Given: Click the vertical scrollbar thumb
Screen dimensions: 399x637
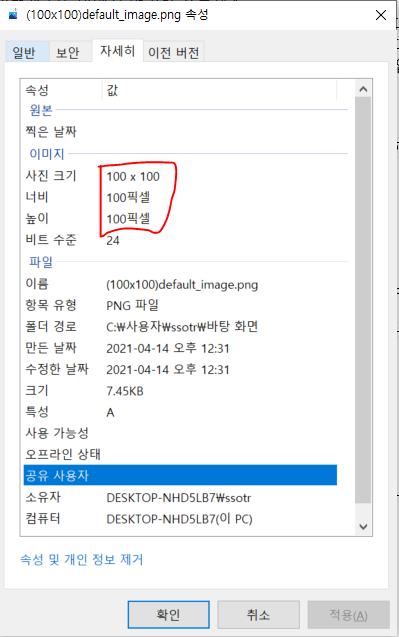Looking at the screenshot, I should [363, 300].
